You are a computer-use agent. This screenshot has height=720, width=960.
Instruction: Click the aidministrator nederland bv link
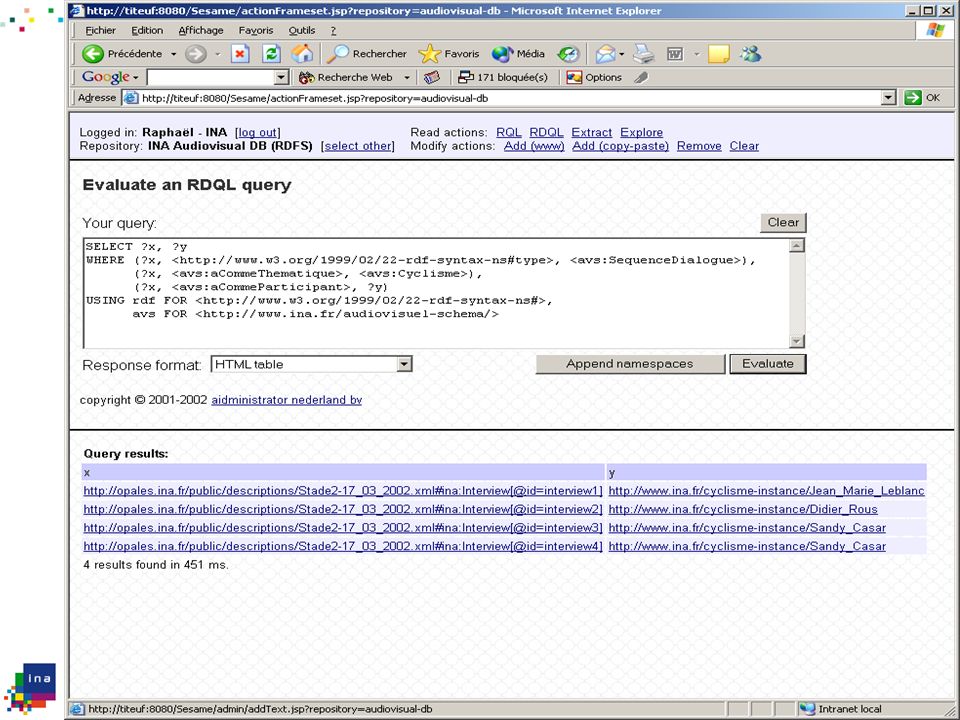(x=287, y=400)
